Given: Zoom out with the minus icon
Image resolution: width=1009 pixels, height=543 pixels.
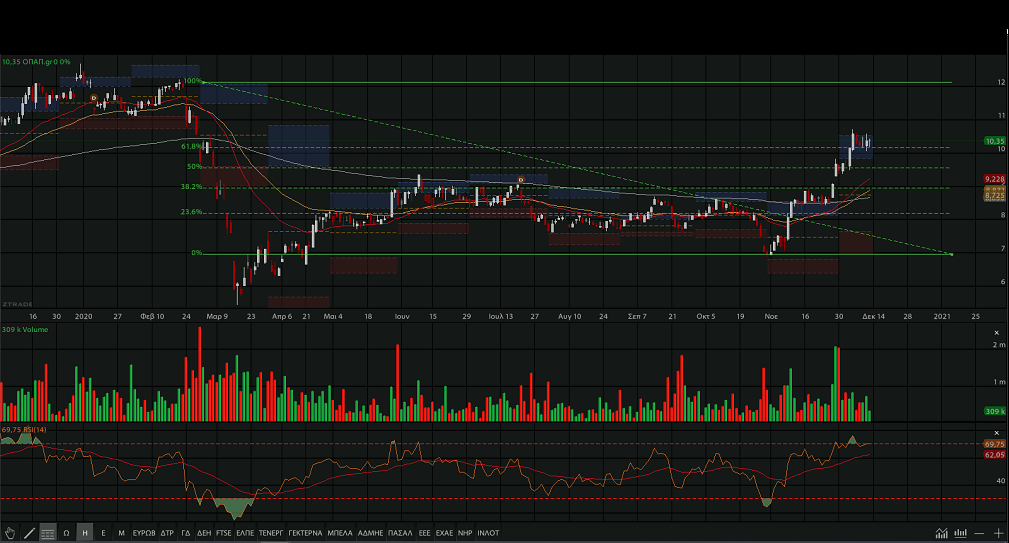Looking at the screenshot, I should (980, 533).
